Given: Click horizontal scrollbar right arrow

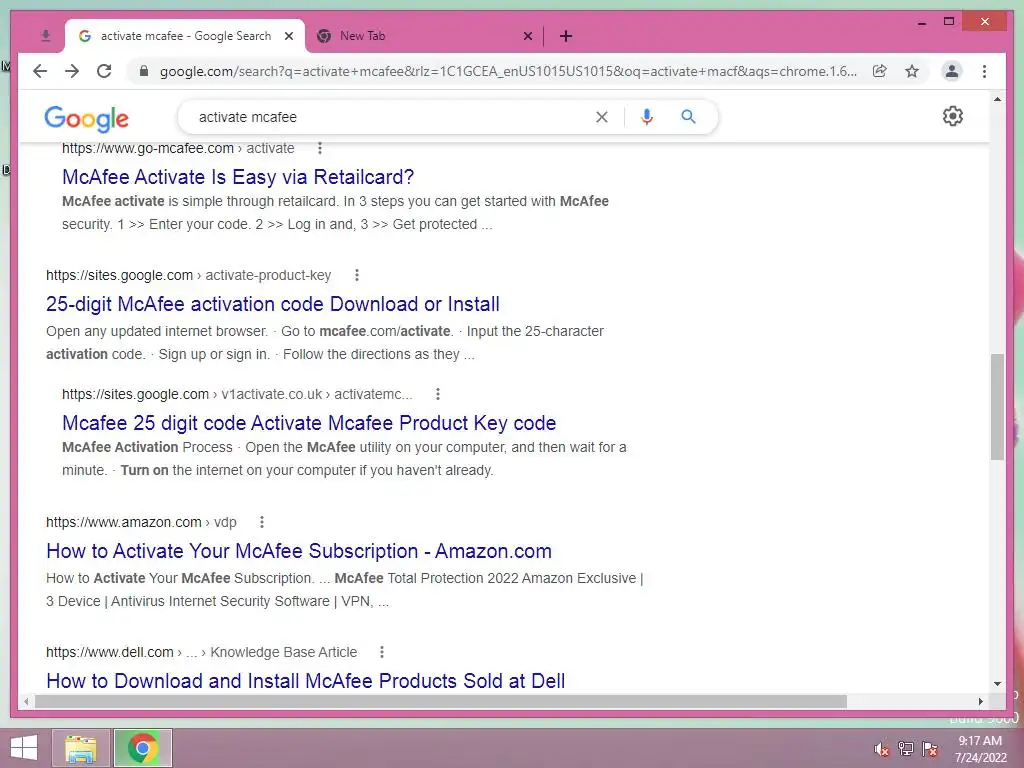Looking at the screenshot, I should 980,701.
